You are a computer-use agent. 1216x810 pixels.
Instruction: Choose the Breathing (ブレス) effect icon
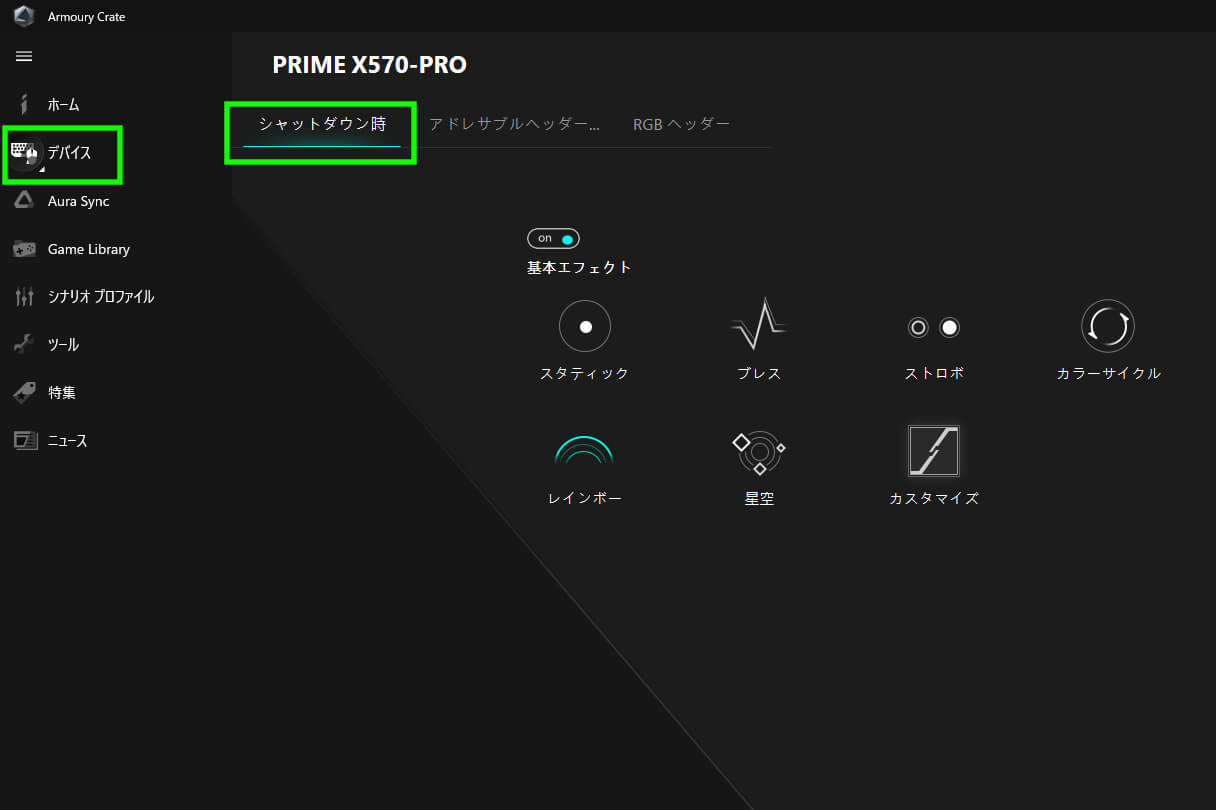[x=758, y=325]
